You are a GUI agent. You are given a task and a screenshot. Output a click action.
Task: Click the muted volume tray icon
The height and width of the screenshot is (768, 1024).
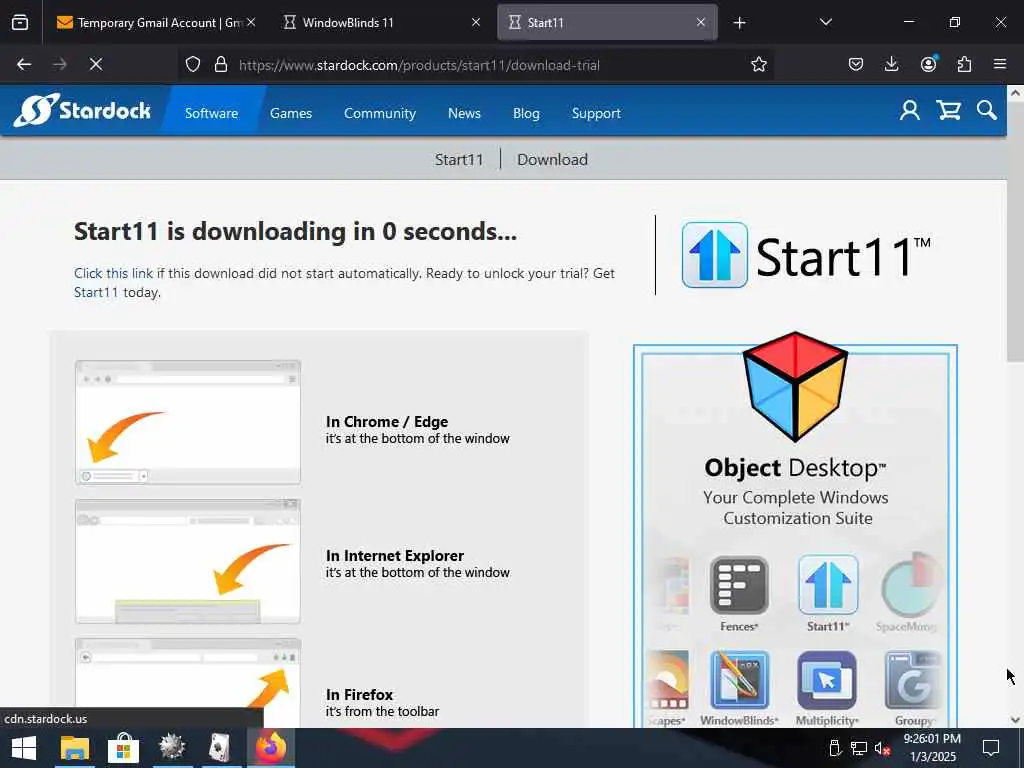882,748
